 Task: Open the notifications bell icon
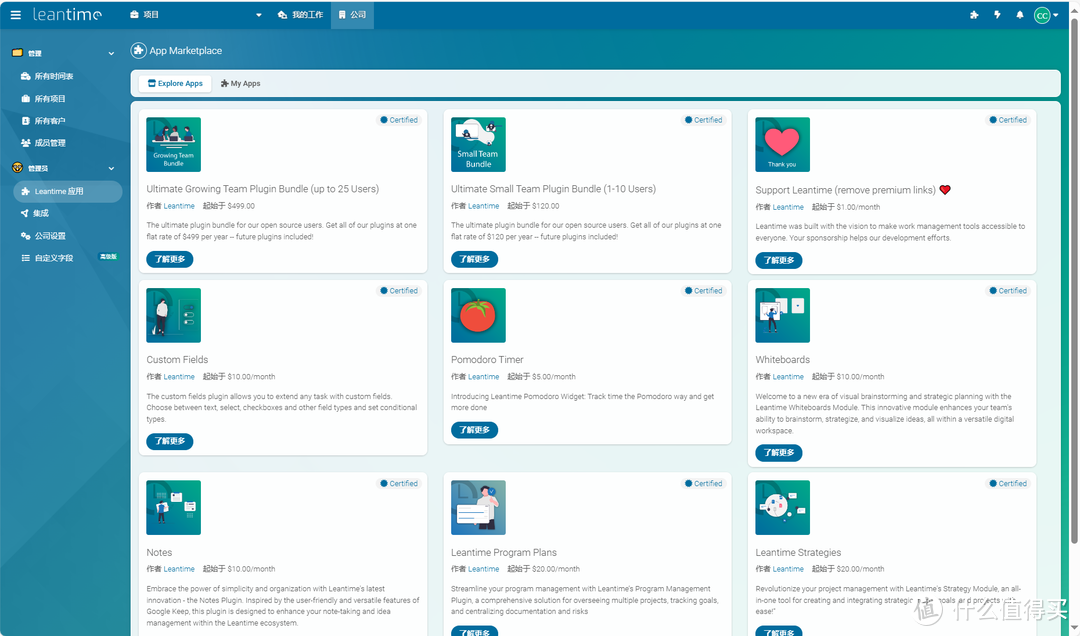click(1019, 15)
